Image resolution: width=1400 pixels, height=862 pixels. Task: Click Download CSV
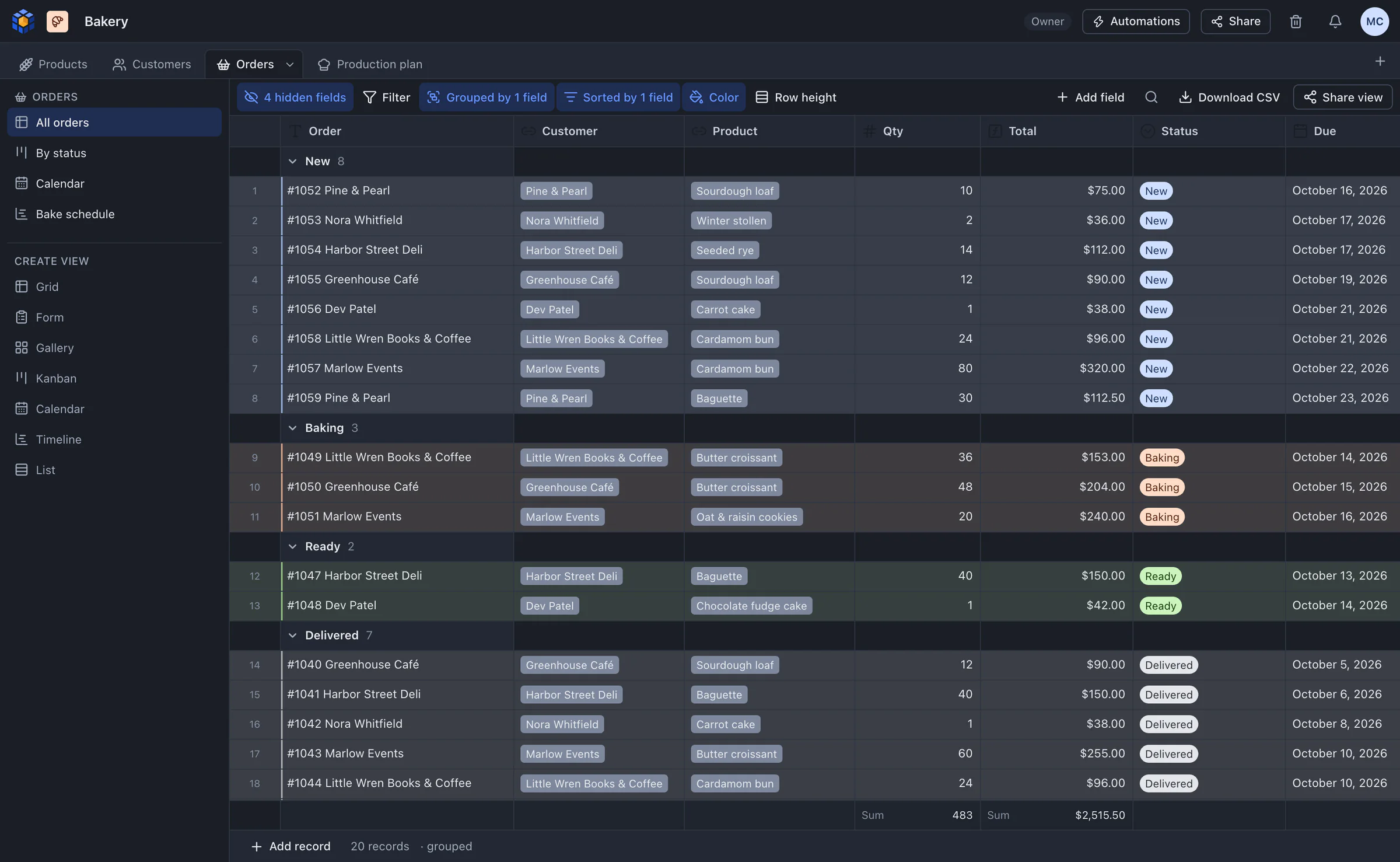pos(1229,97)
